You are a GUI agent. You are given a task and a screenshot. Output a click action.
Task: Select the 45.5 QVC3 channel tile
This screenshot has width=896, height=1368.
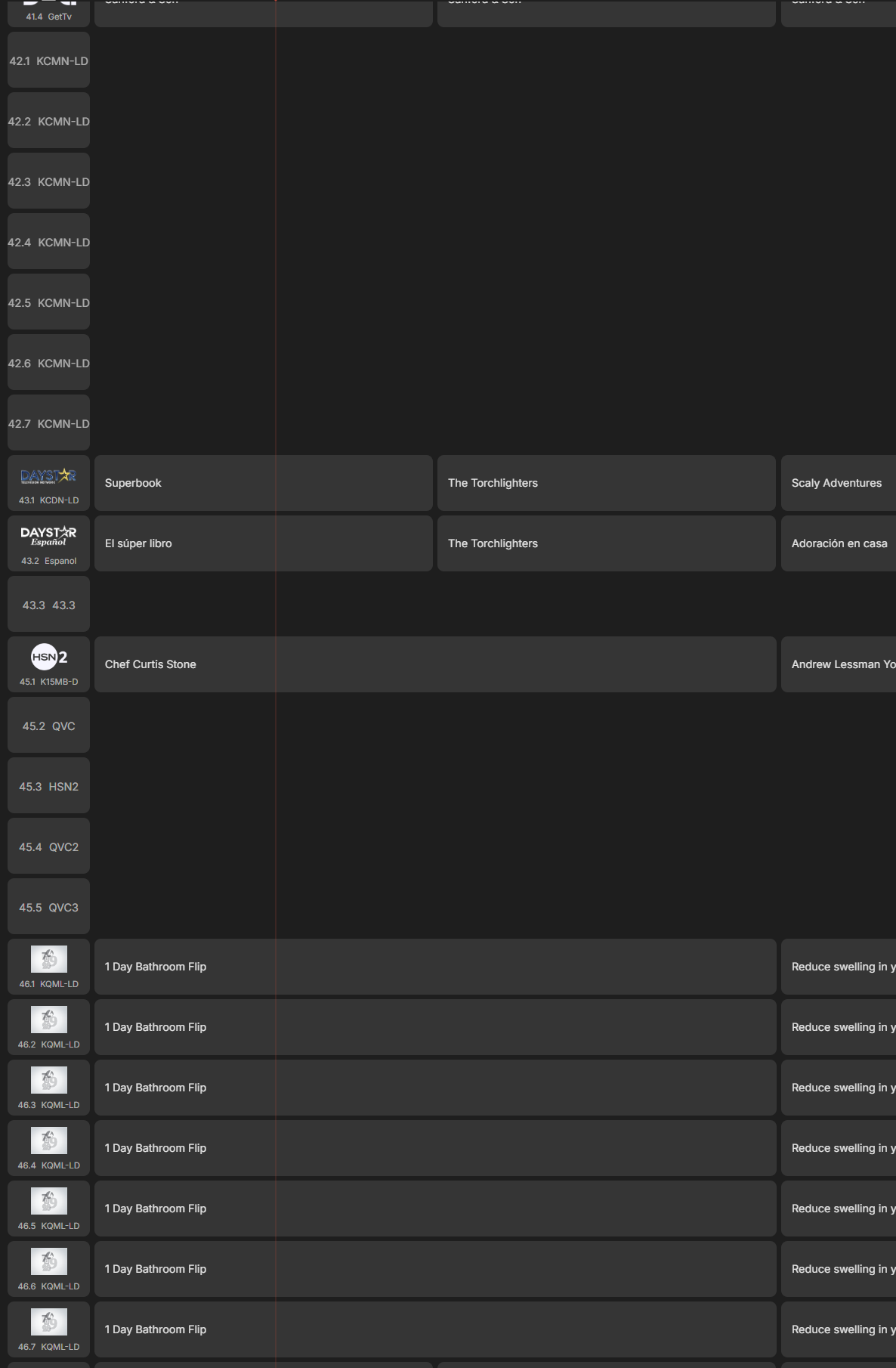click(x=48, y=906)
